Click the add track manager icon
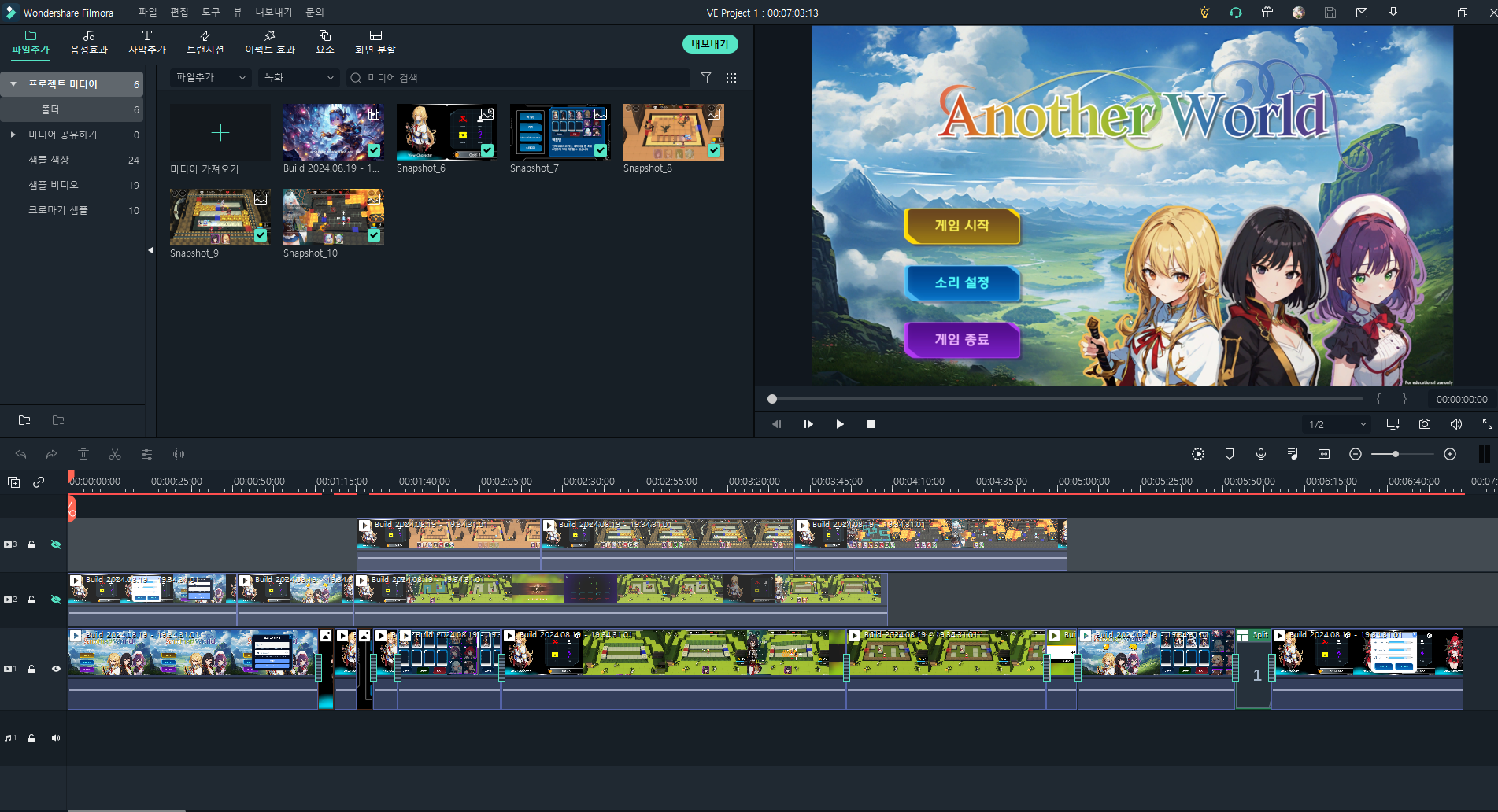Screen dimensions: 1498x812 click(13, 482)
